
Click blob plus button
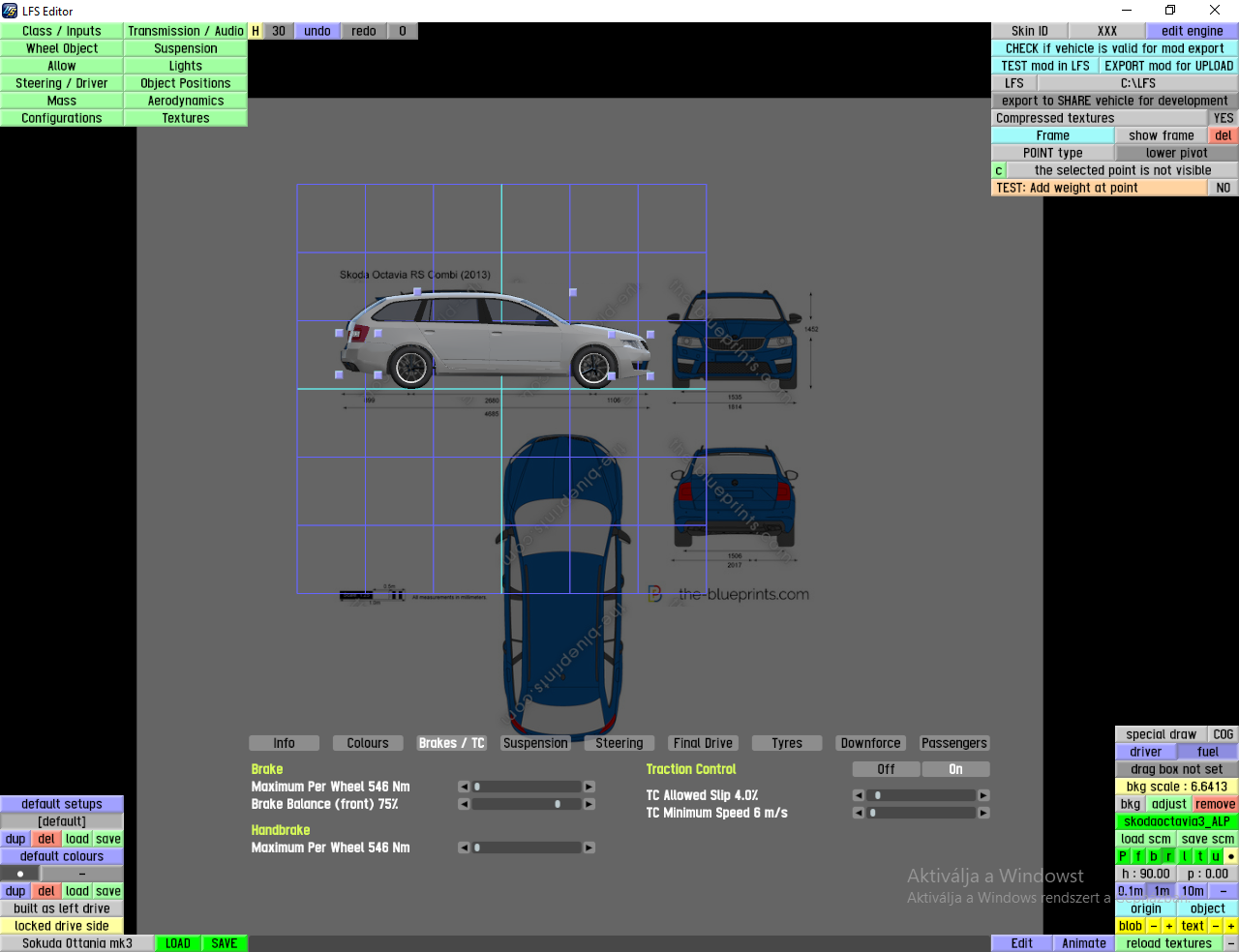pos(1169,926)
